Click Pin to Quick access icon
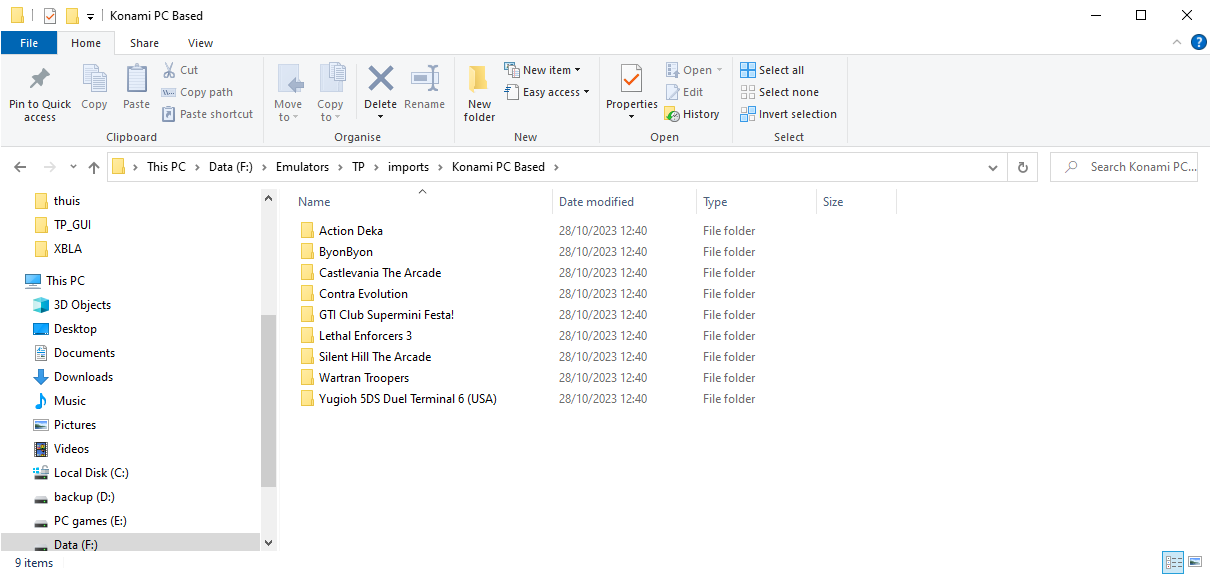 point(40,78)
